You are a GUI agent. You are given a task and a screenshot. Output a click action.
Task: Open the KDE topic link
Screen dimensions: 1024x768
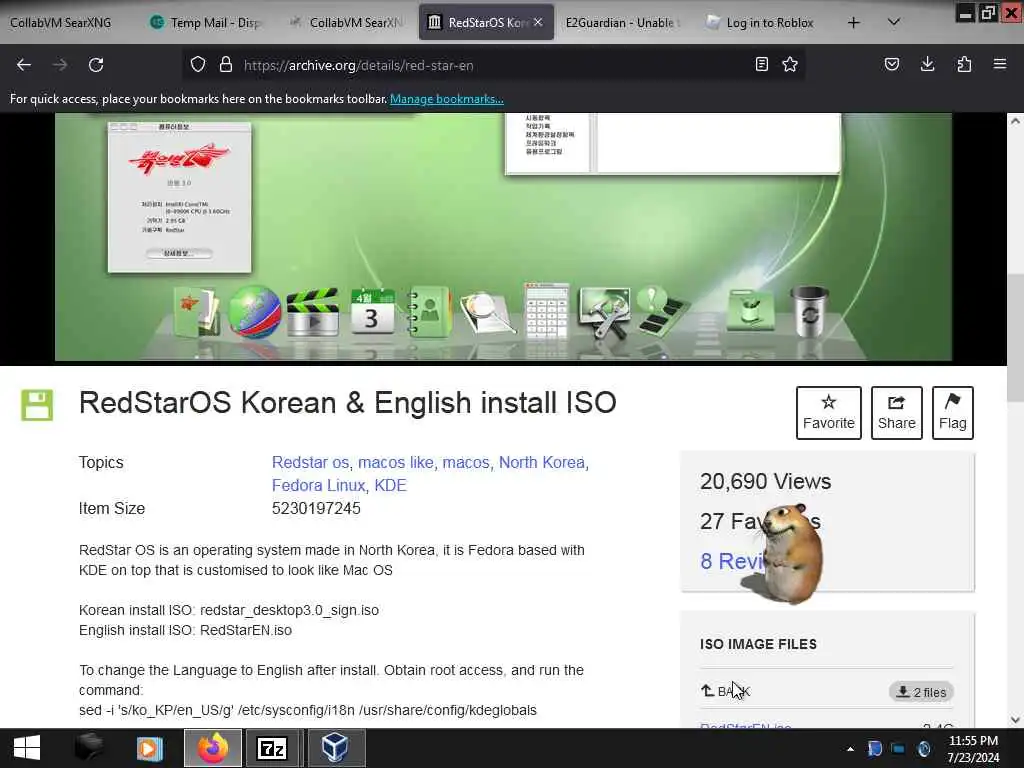[x=391, y=485]
